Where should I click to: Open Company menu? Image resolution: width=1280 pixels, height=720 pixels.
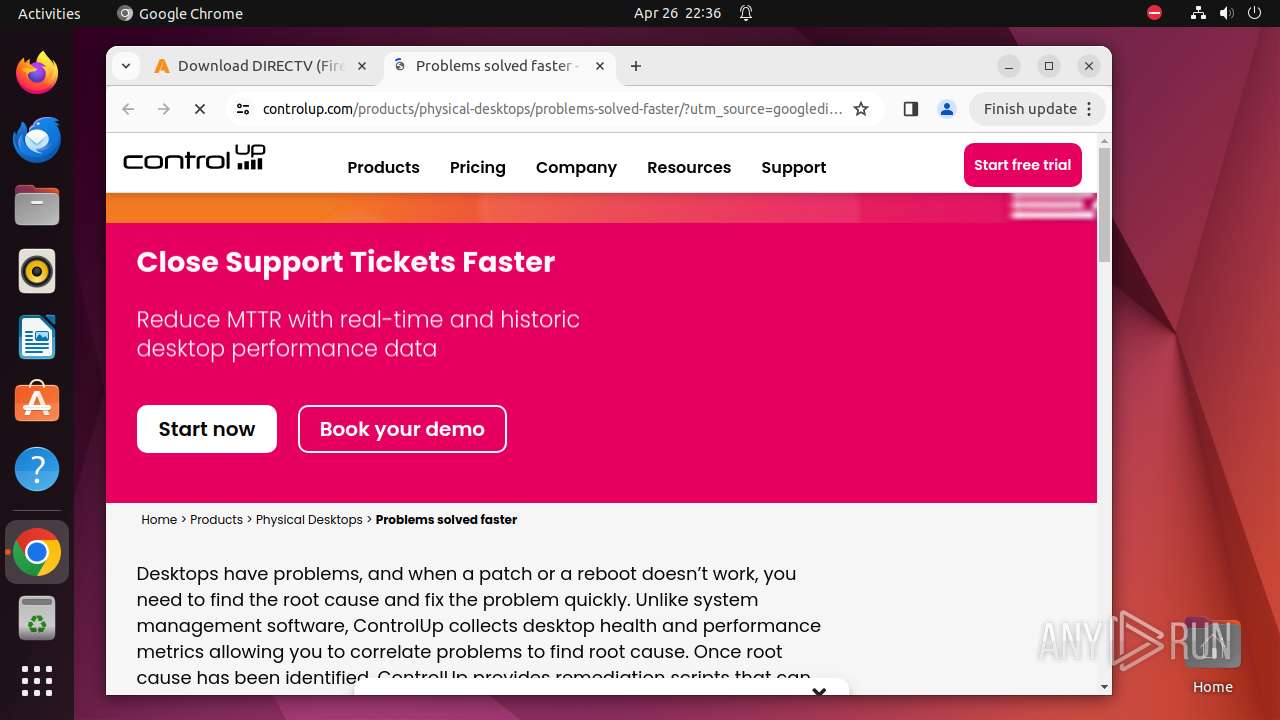tap(576, 167)
